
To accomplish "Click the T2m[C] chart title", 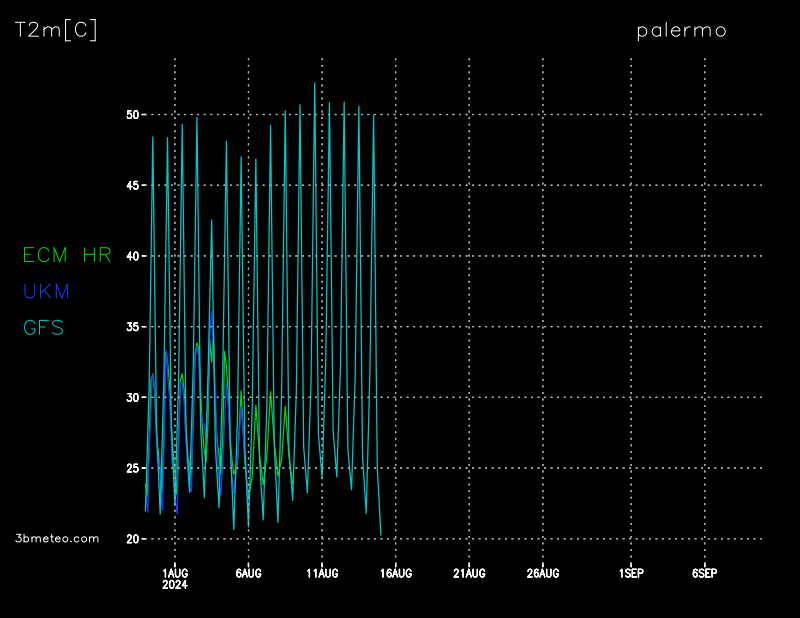I will (56, 30).
